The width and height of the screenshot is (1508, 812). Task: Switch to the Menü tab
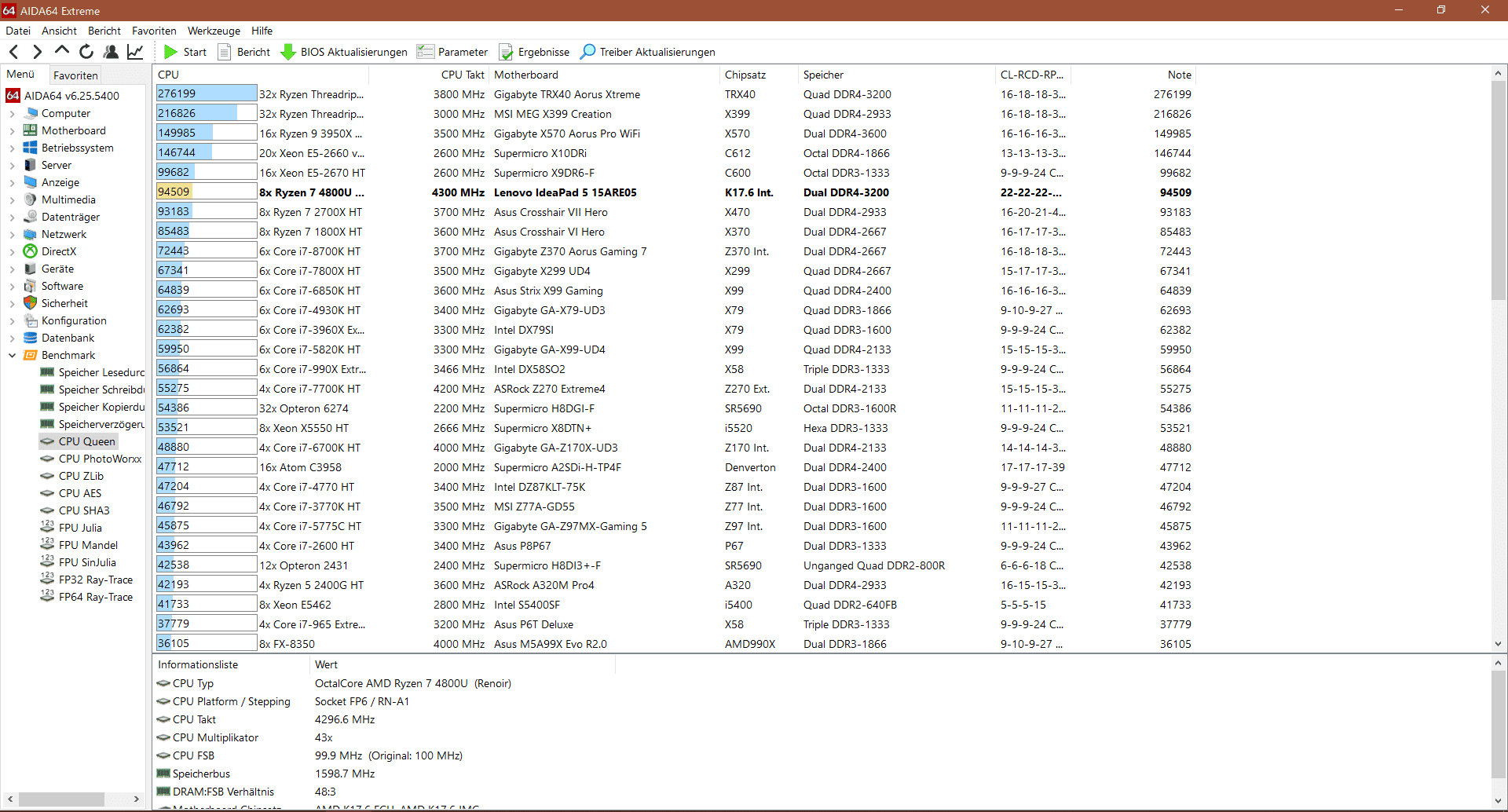[21, 75]
